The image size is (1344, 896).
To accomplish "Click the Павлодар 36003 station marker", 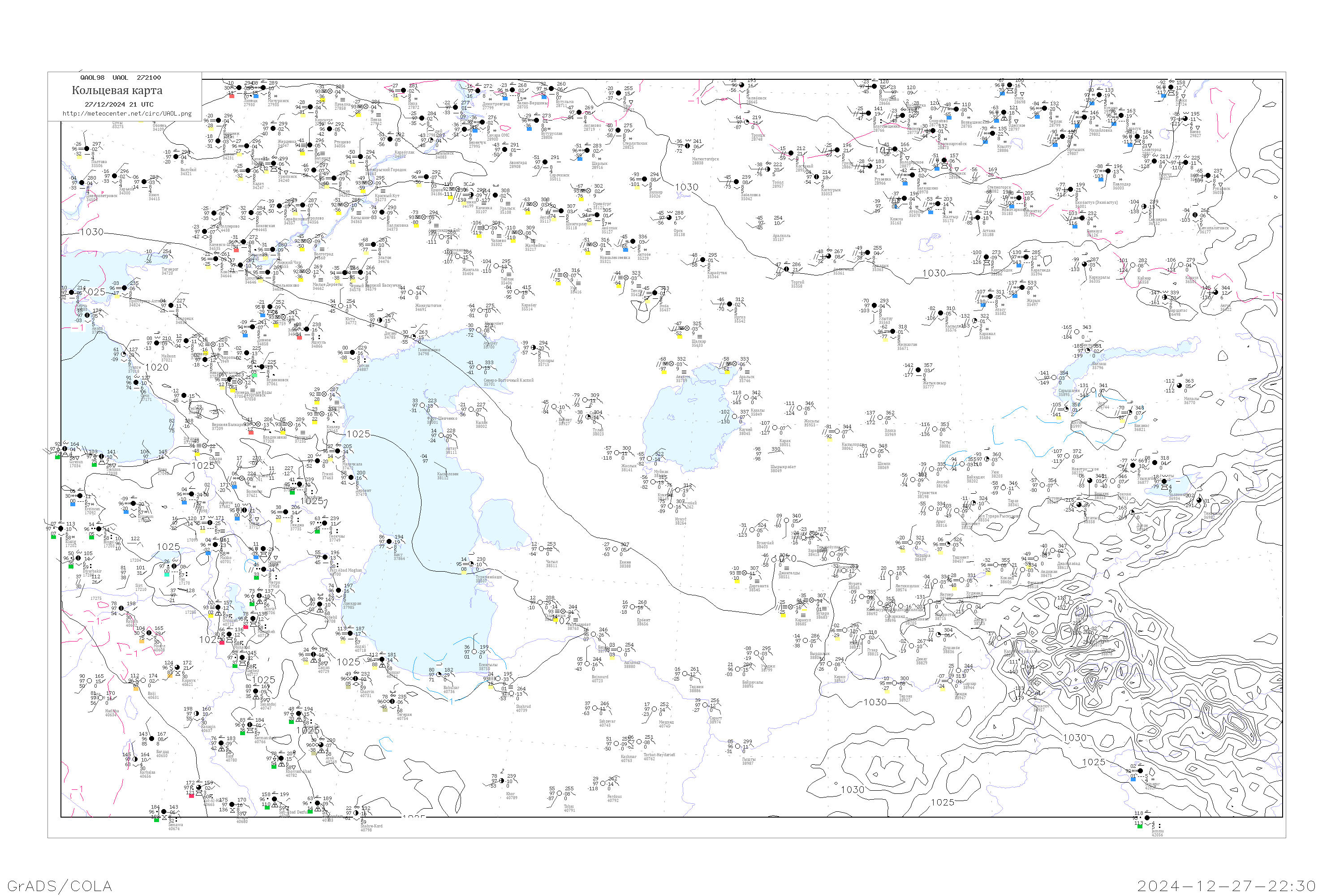I will [1108, 171].
